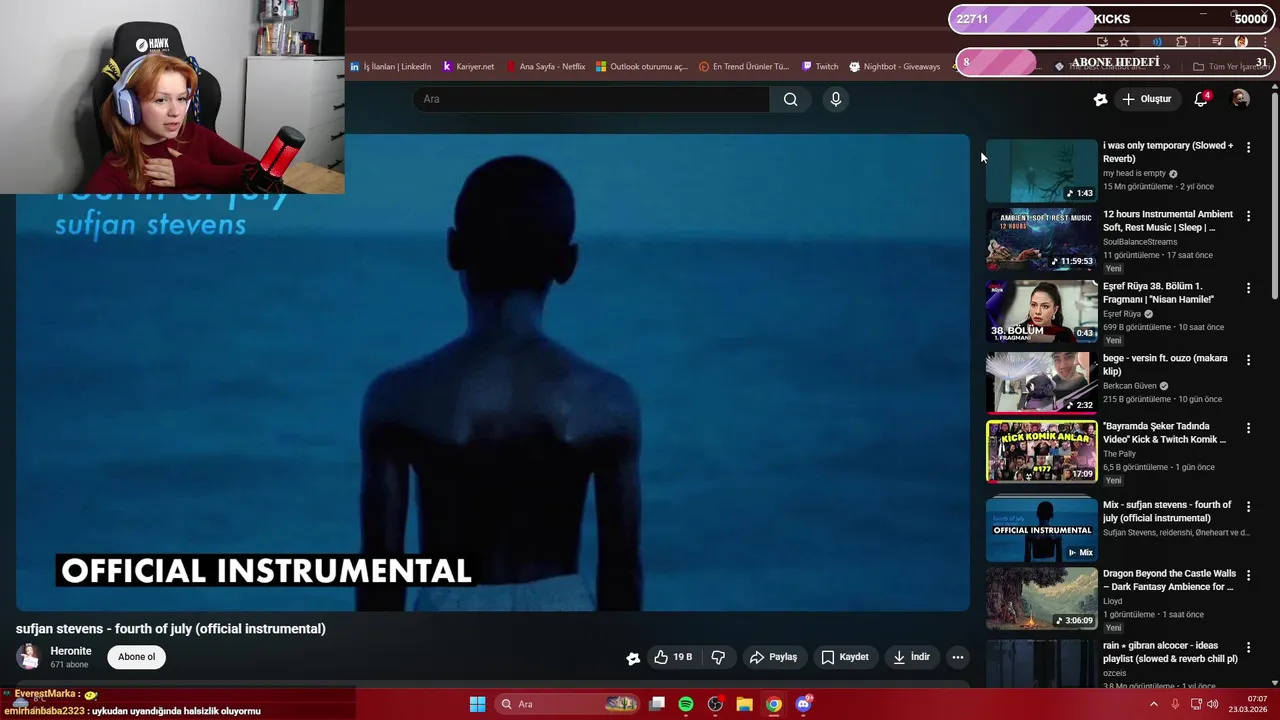Open YouTube notifications bell

tap(1202, 99)
